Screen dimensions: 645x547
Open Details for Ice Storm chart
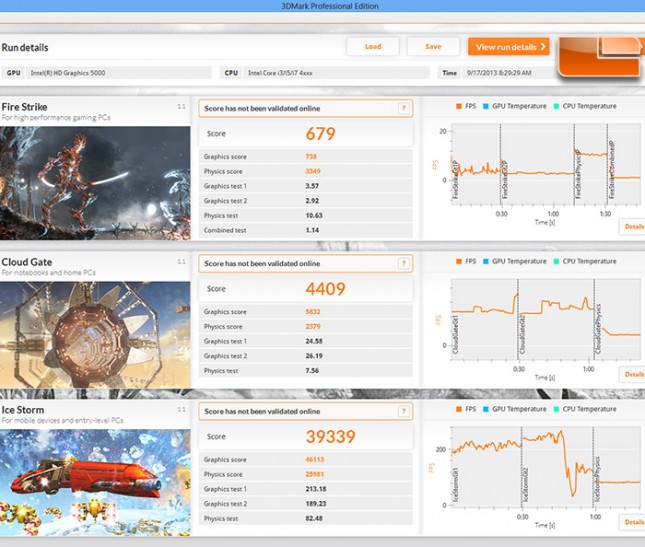tap(633, 522)
